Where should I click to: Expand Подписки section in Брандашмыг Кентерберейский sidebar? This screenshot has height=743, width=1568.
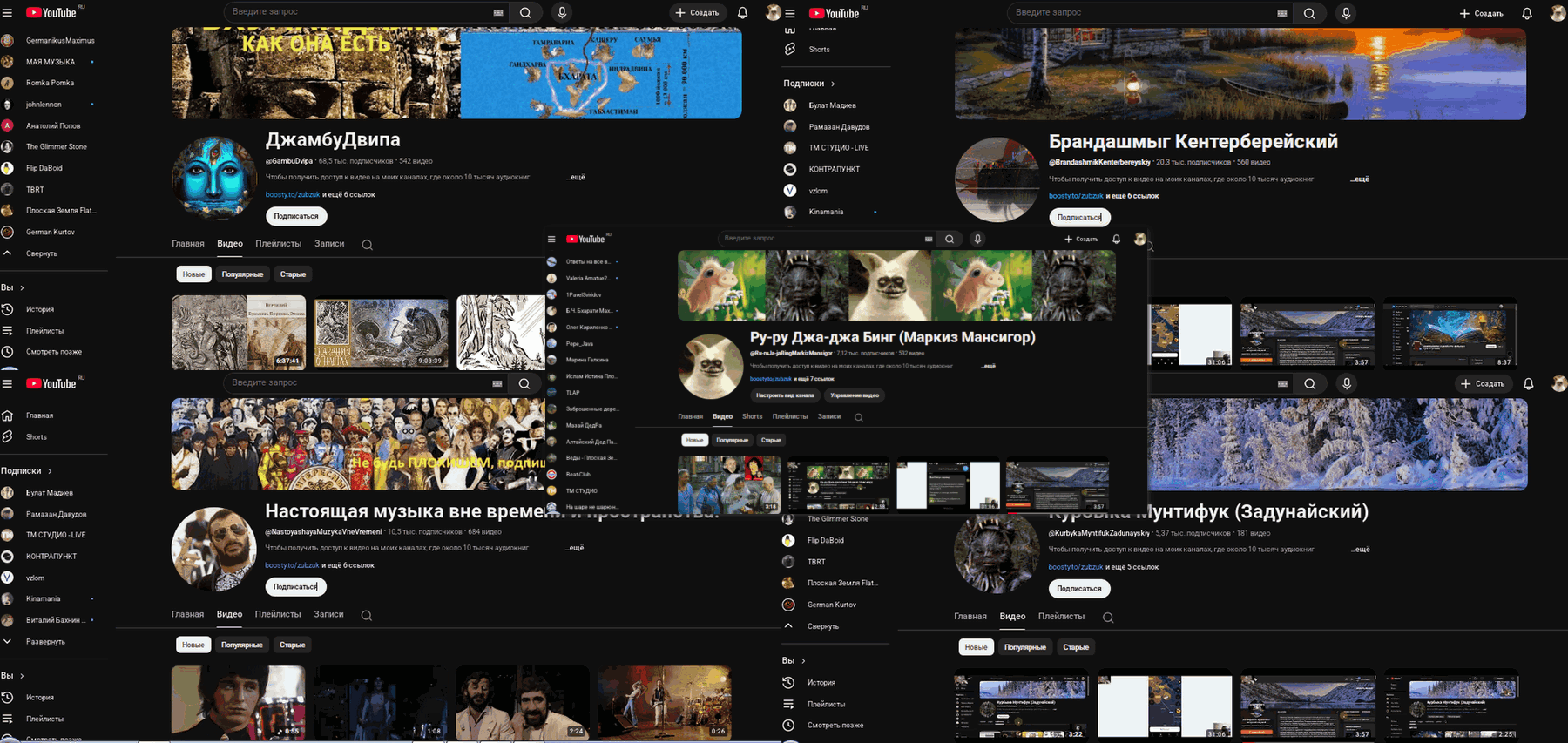(x=809, y=84)
